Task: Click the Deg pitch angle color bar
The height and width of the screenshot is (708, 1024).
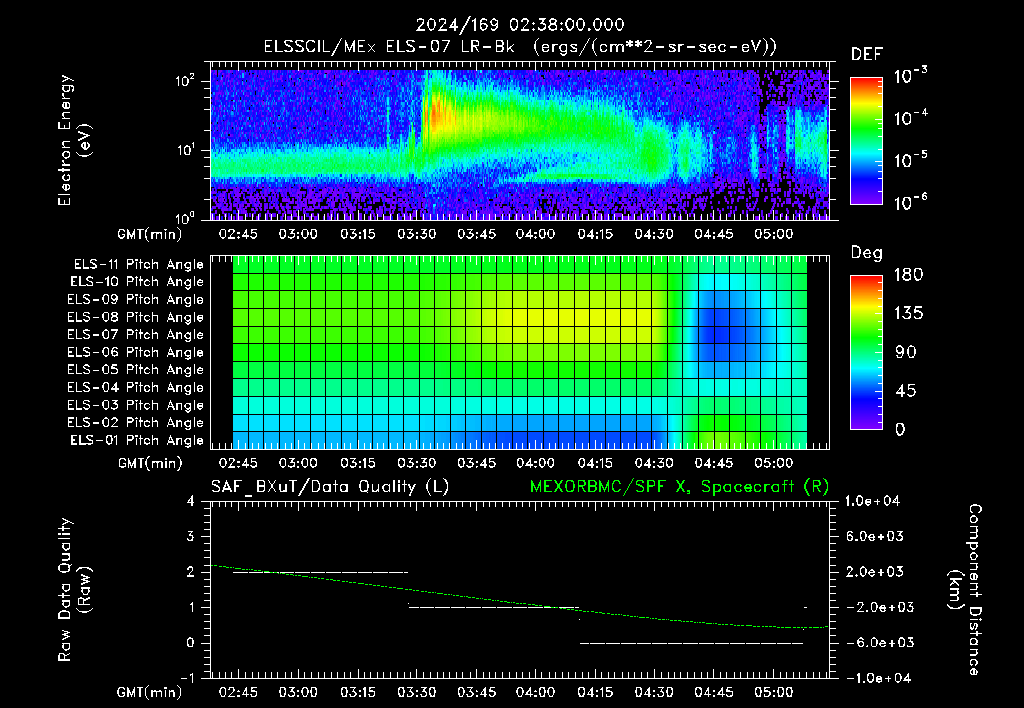Action: tap(866, 353)
